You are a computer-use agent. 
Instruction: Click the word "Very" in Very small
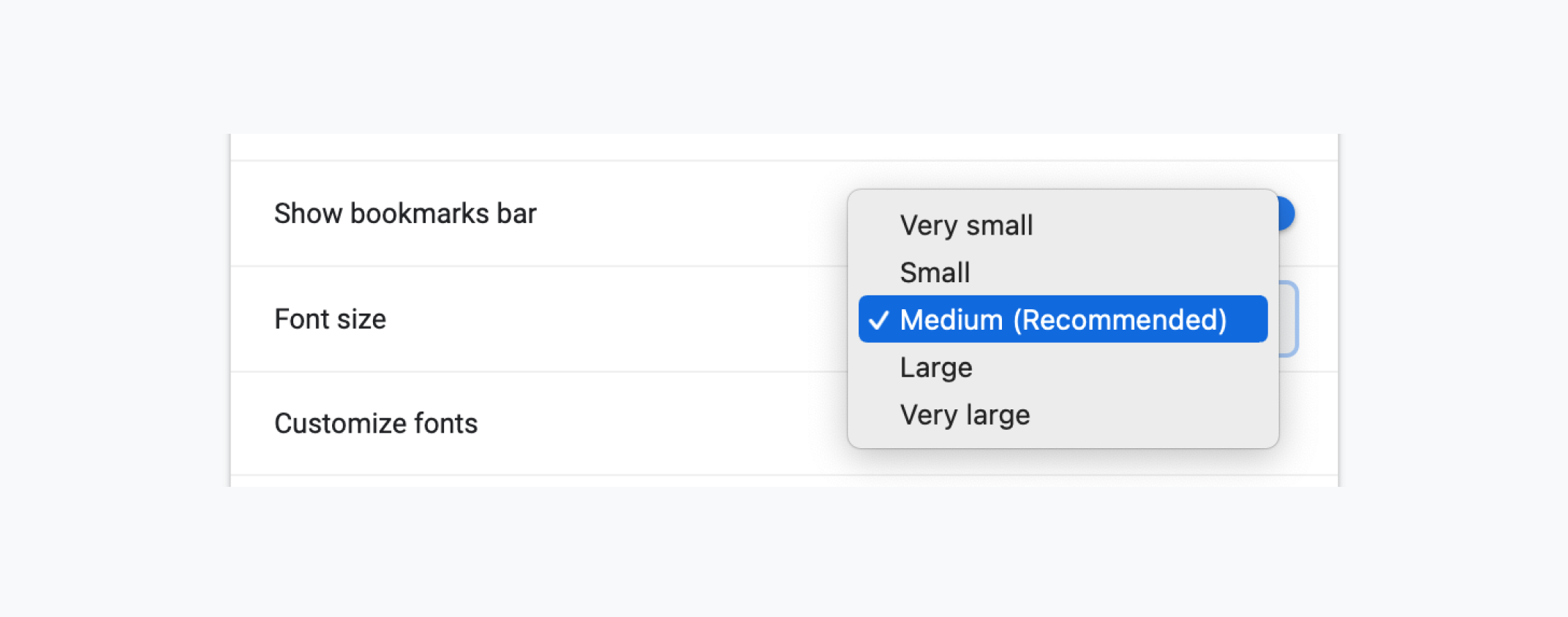[x=927, y=225]
